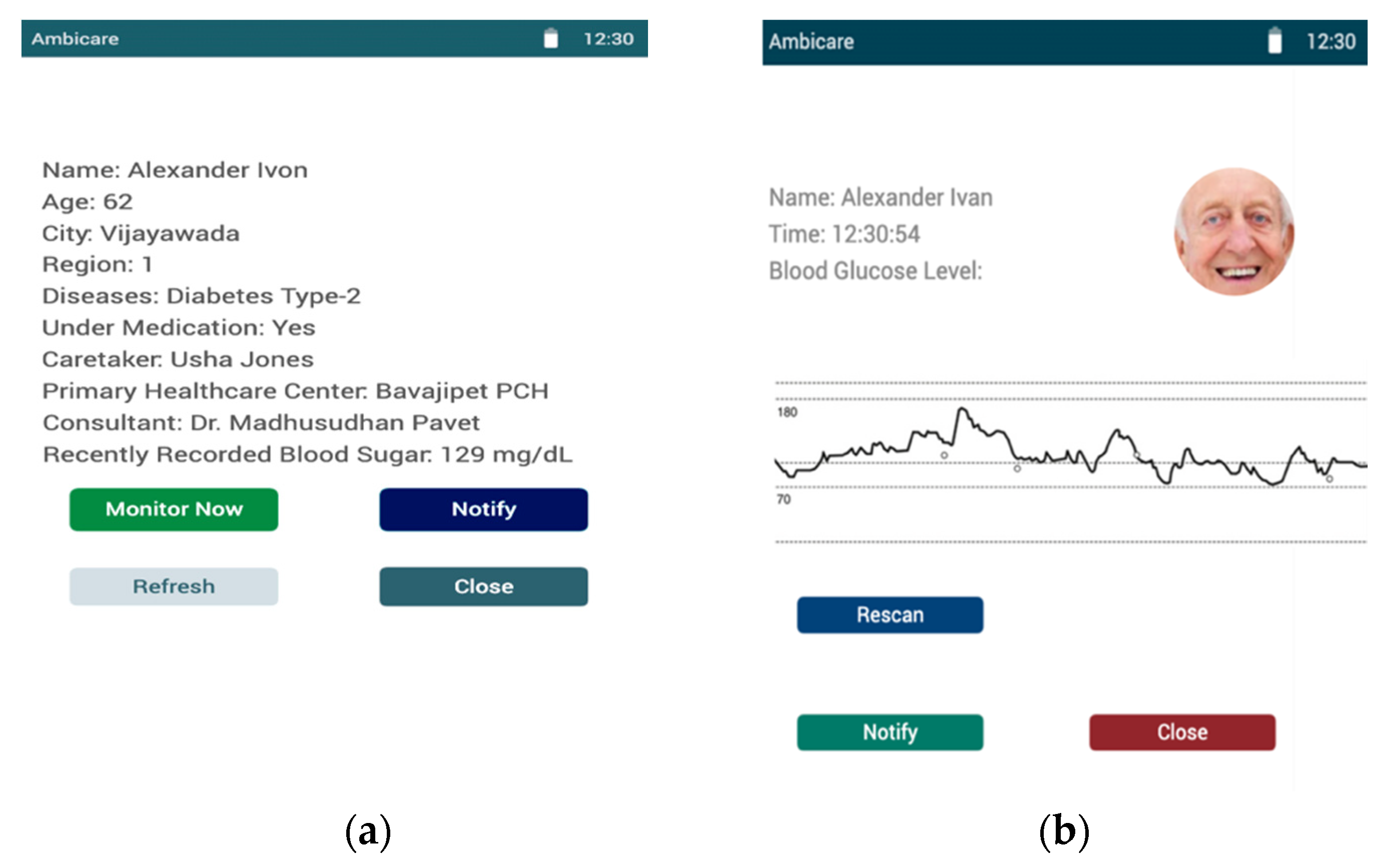Image resolution: width=1383 pixels, height=868 pixels.
Task: Tap the patient's circular profile photo
Action: [1234, 232]
